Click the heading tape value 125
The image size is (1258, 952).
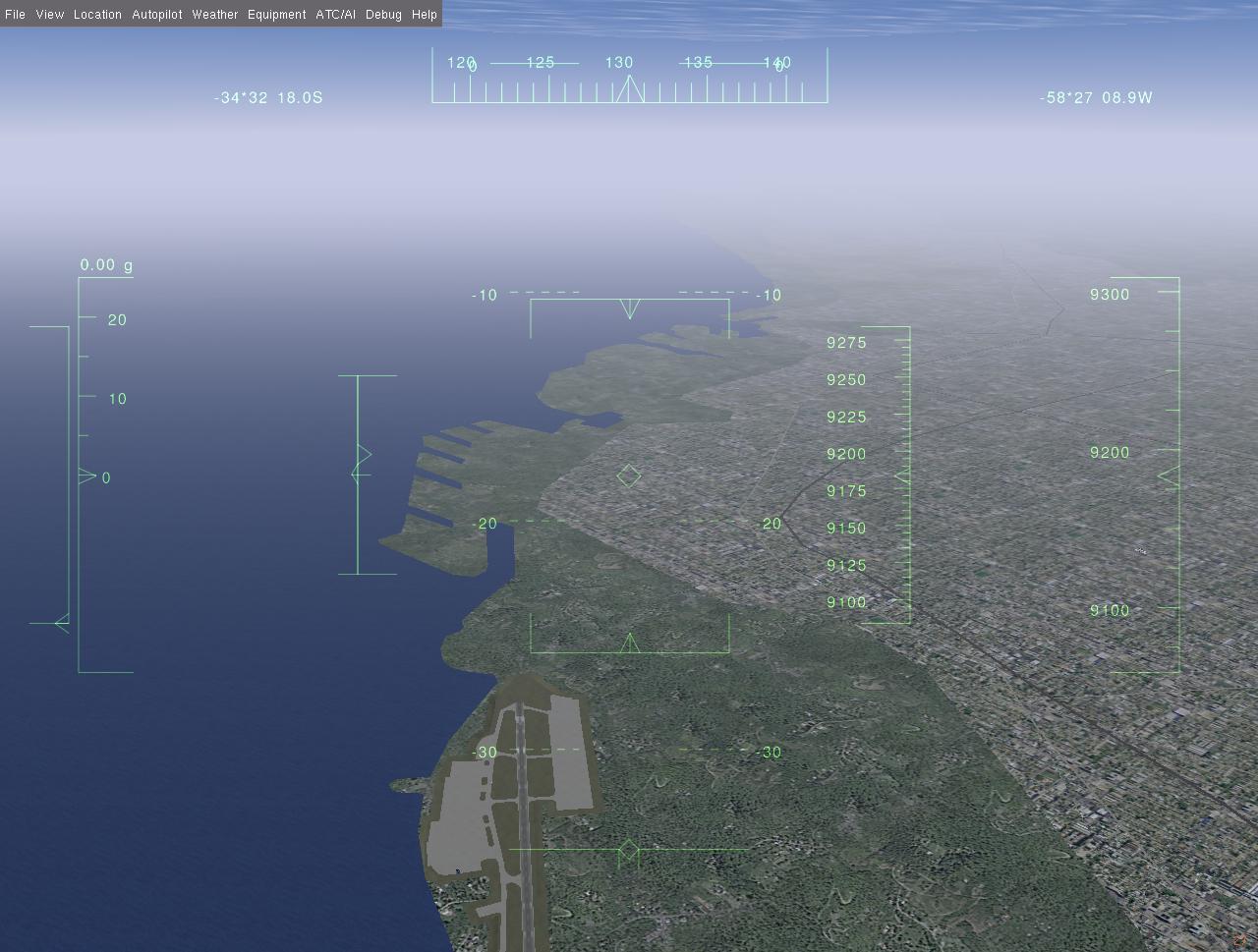(541, 63)
